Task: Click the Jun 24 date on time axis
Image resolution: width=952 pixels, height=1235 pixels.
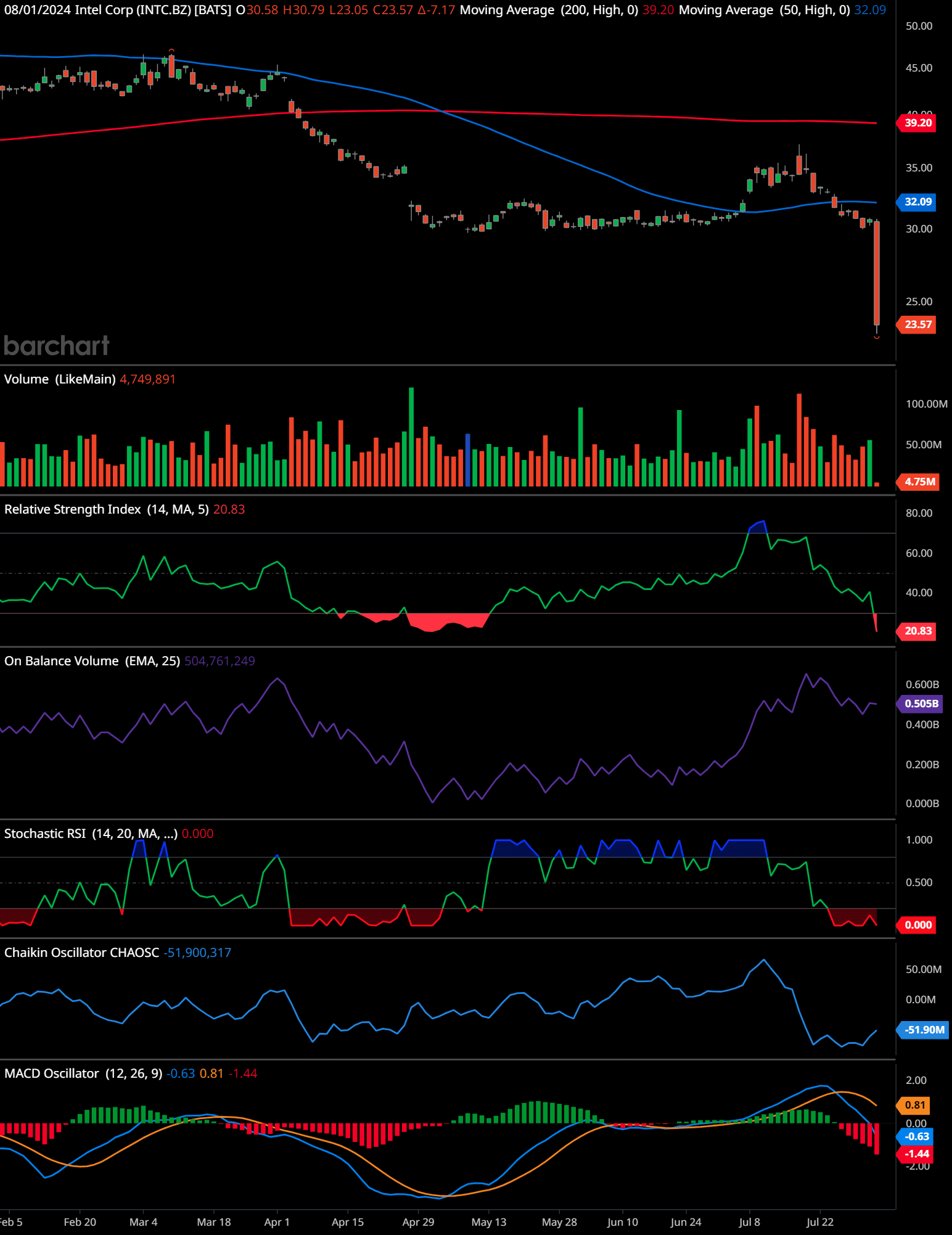Action: 686,1222
